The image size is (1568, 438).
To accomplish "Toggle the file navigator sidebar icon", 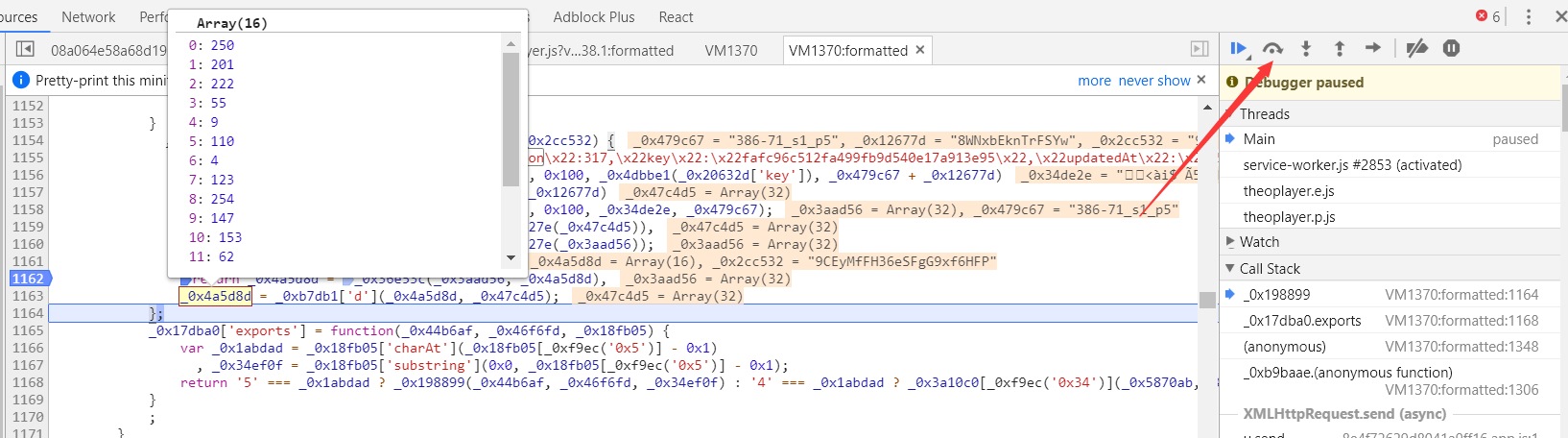I will (x=26, y=49).
